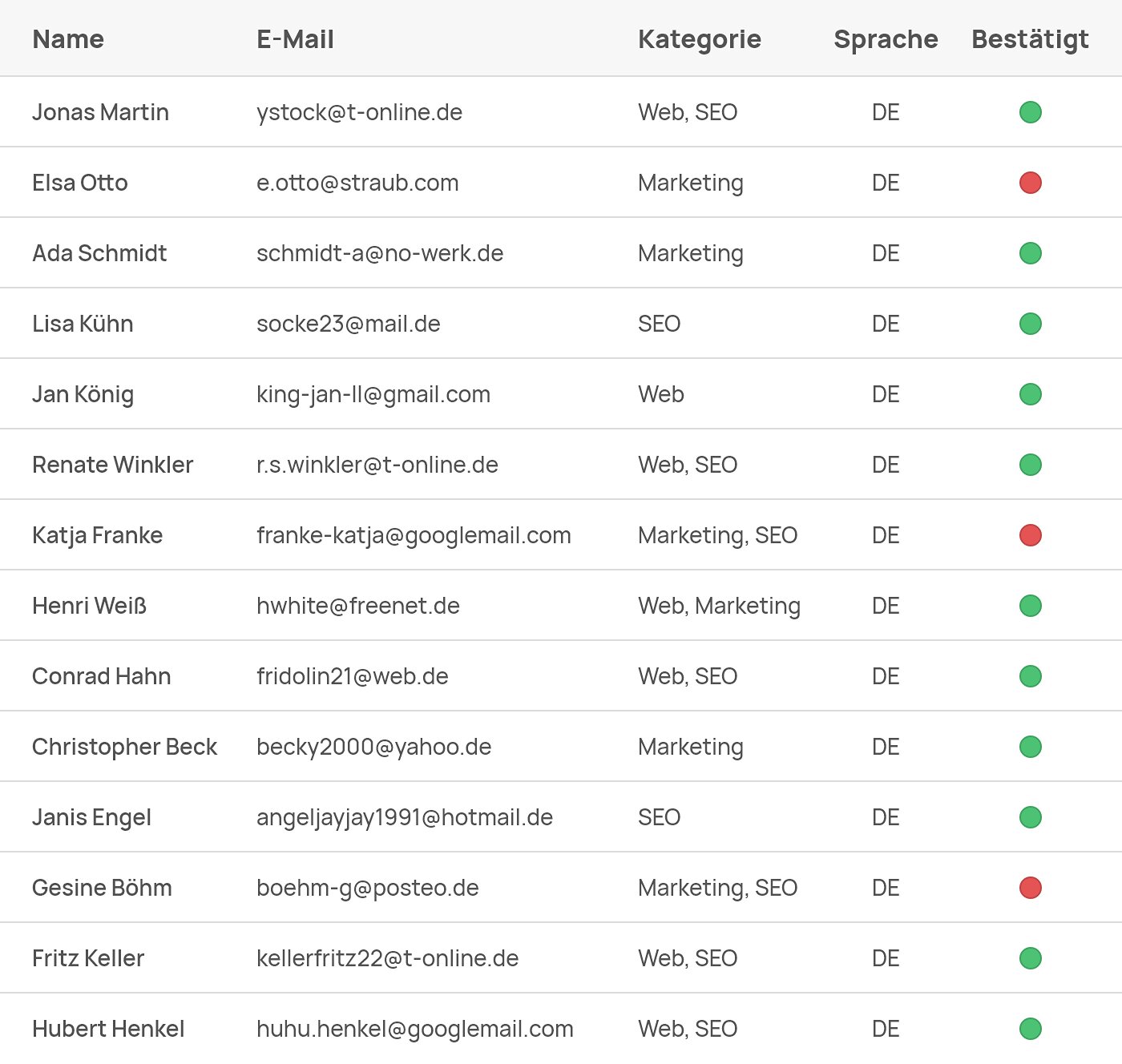Click red confirmation dot for Katja Franke
1122x1064 pixels.
click(x=1030, y=535)
